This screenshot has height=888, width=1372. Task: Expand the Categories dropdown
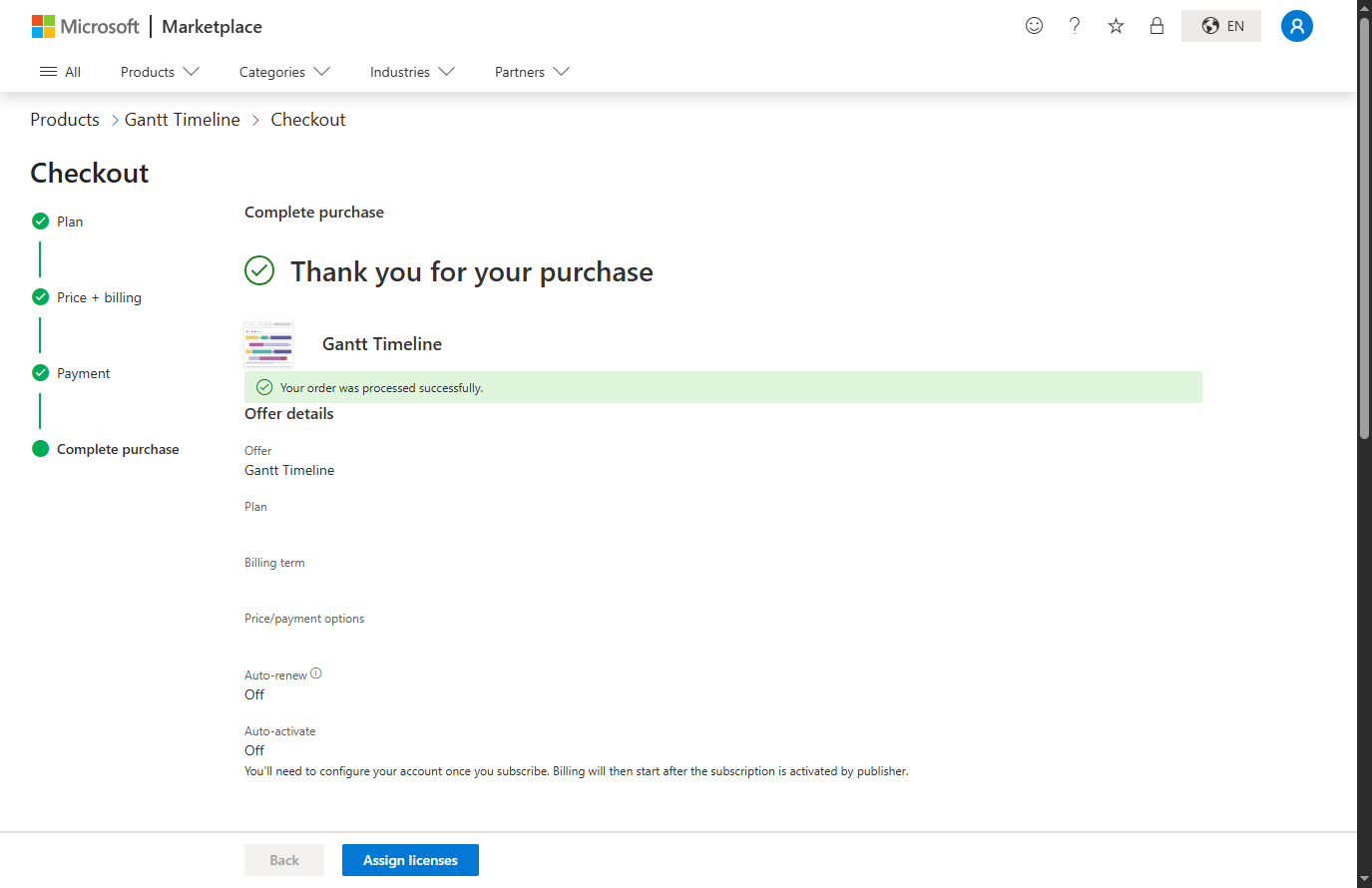coord(284,72)
